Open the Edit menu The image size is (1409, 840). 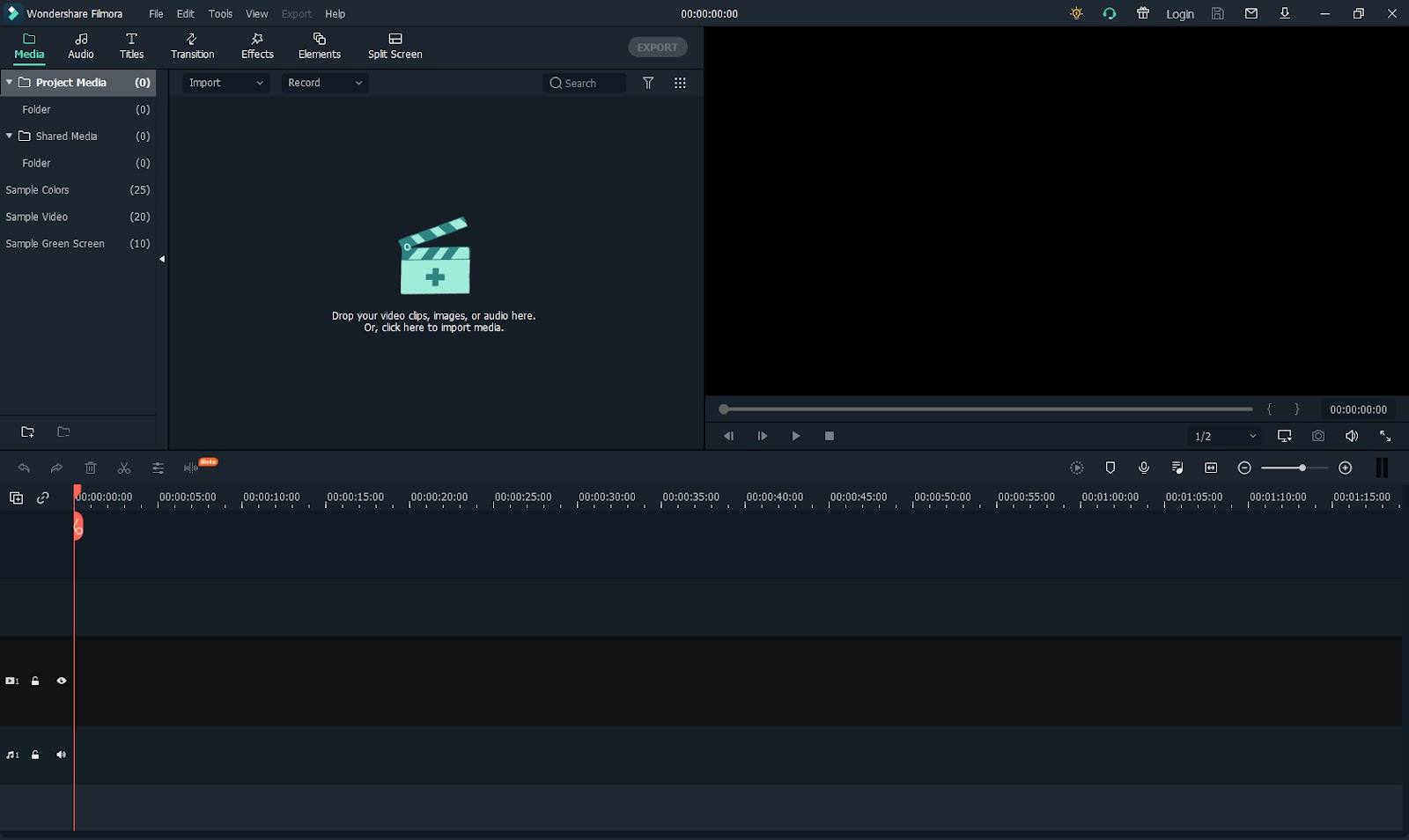(x=185, y=14)
